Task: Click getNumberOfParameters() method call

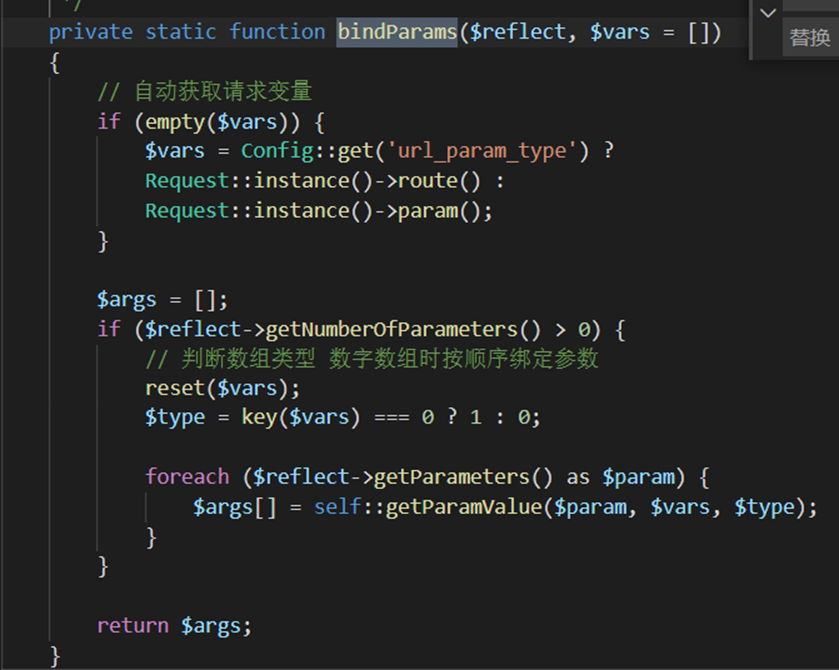Action: click(x=403, y=329)
